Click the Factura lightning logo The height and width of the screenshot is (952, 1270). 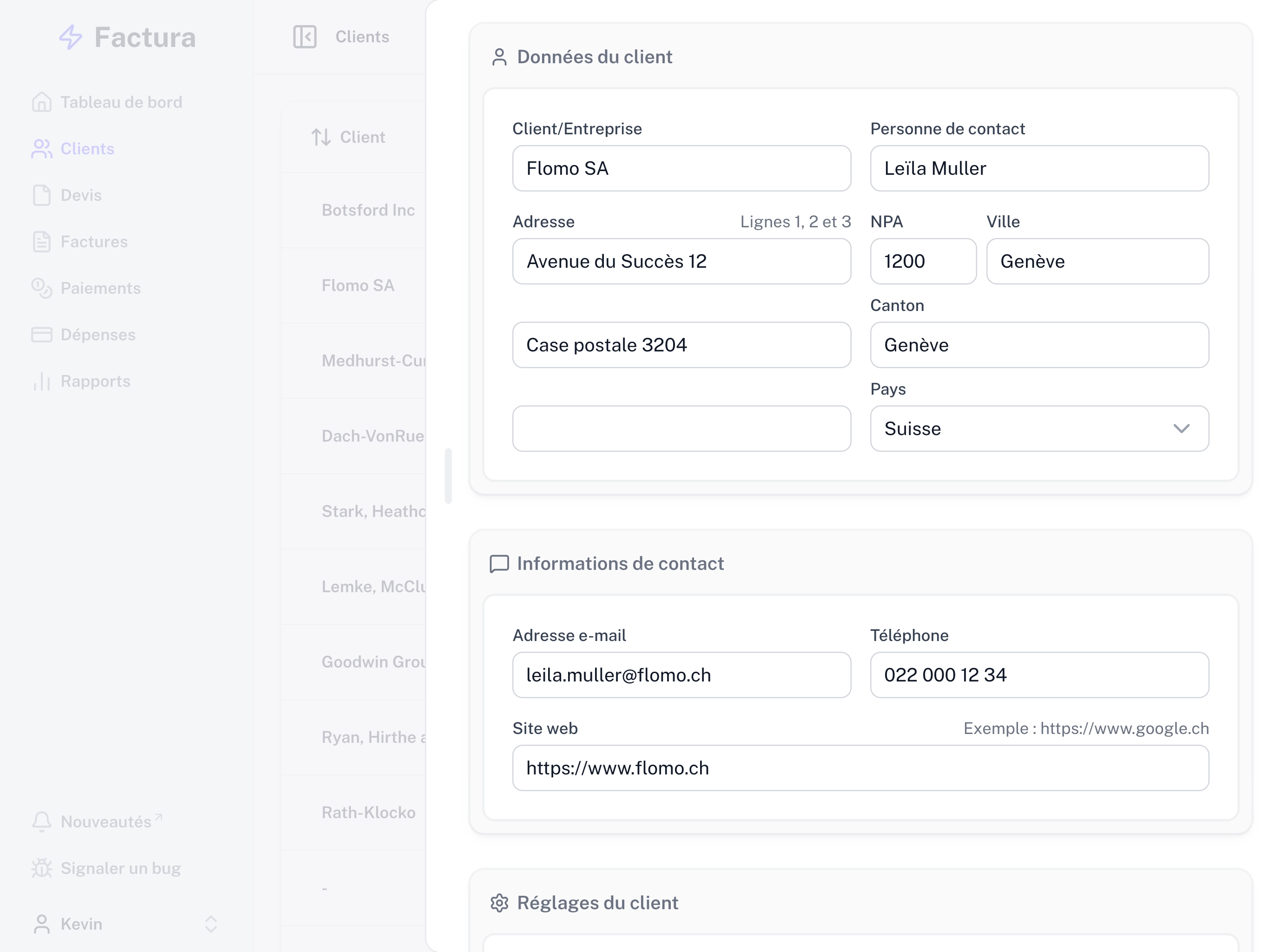[x=70, y=37]
